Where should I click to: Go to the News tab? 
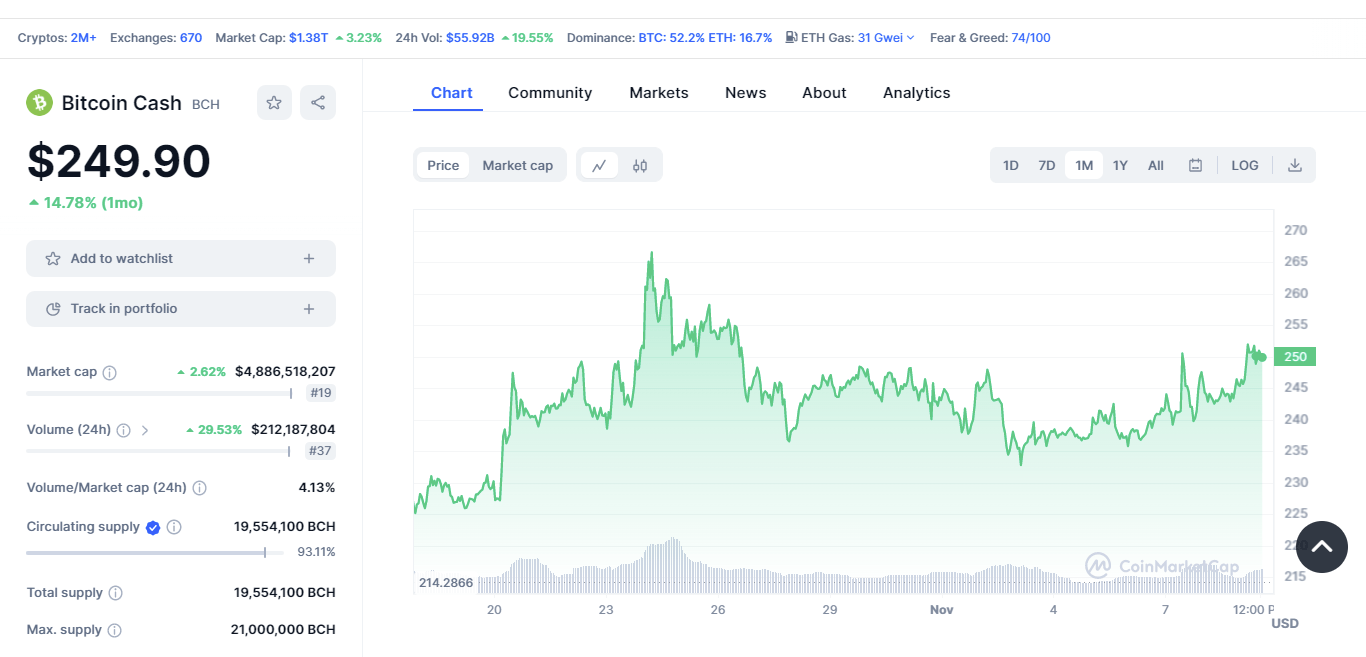click(x=746, y=93)
